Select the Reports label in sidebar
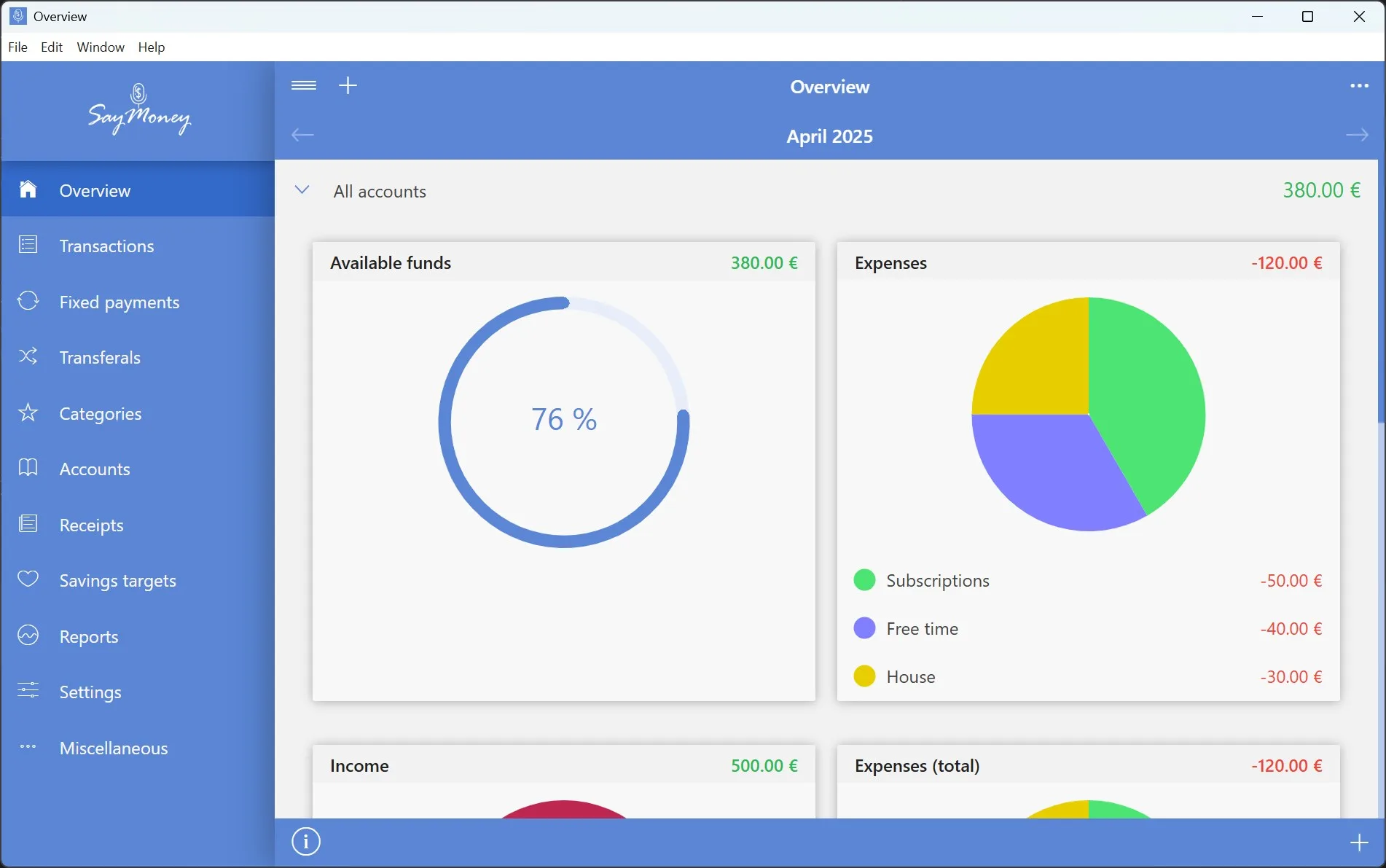Viewport: 1386px width, 868px height. (89, 637)
